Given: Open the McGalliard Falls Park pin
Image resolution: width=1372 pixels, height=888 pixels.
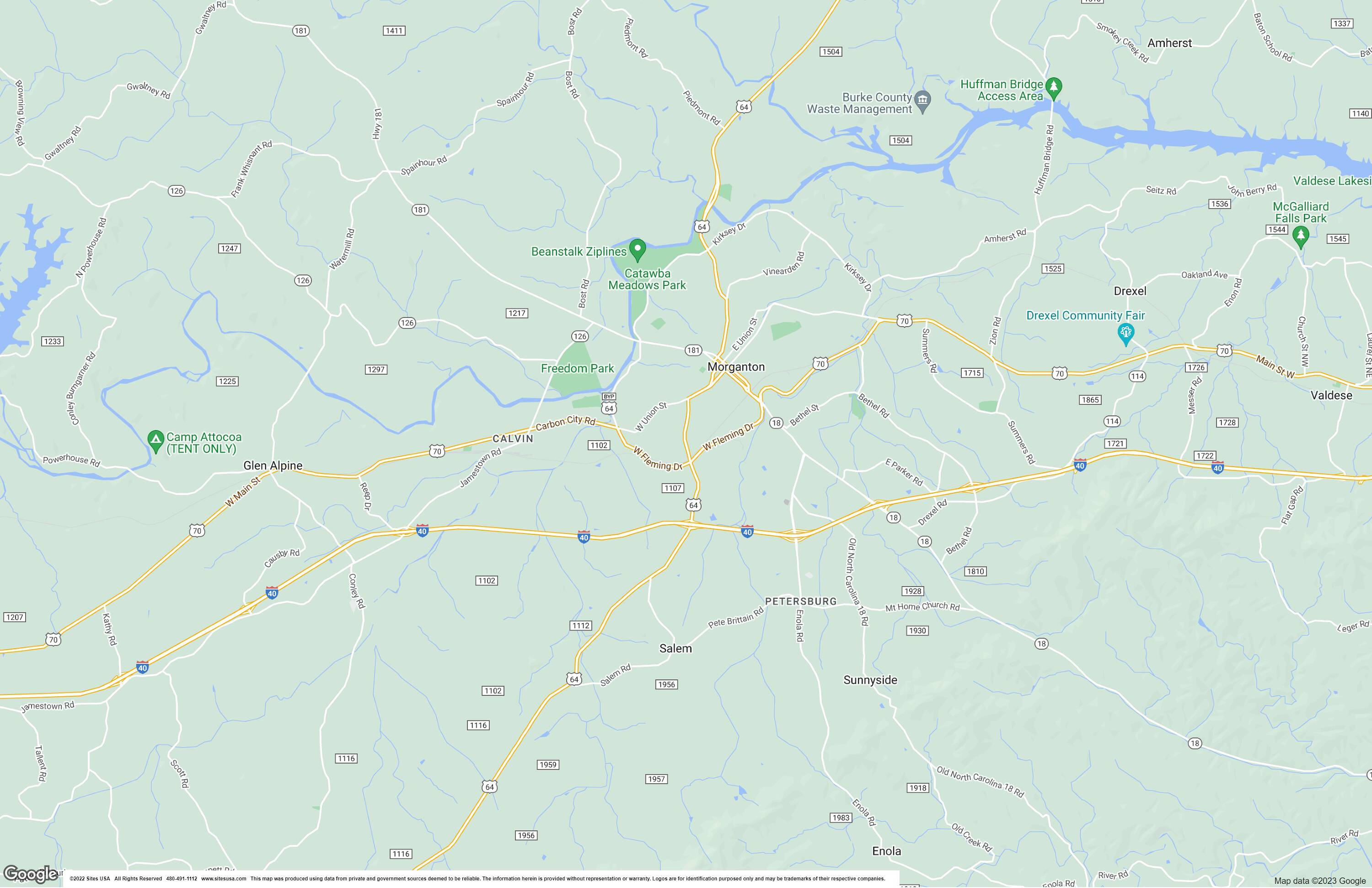Looking at the screenshot, I should pos(1300,236).
